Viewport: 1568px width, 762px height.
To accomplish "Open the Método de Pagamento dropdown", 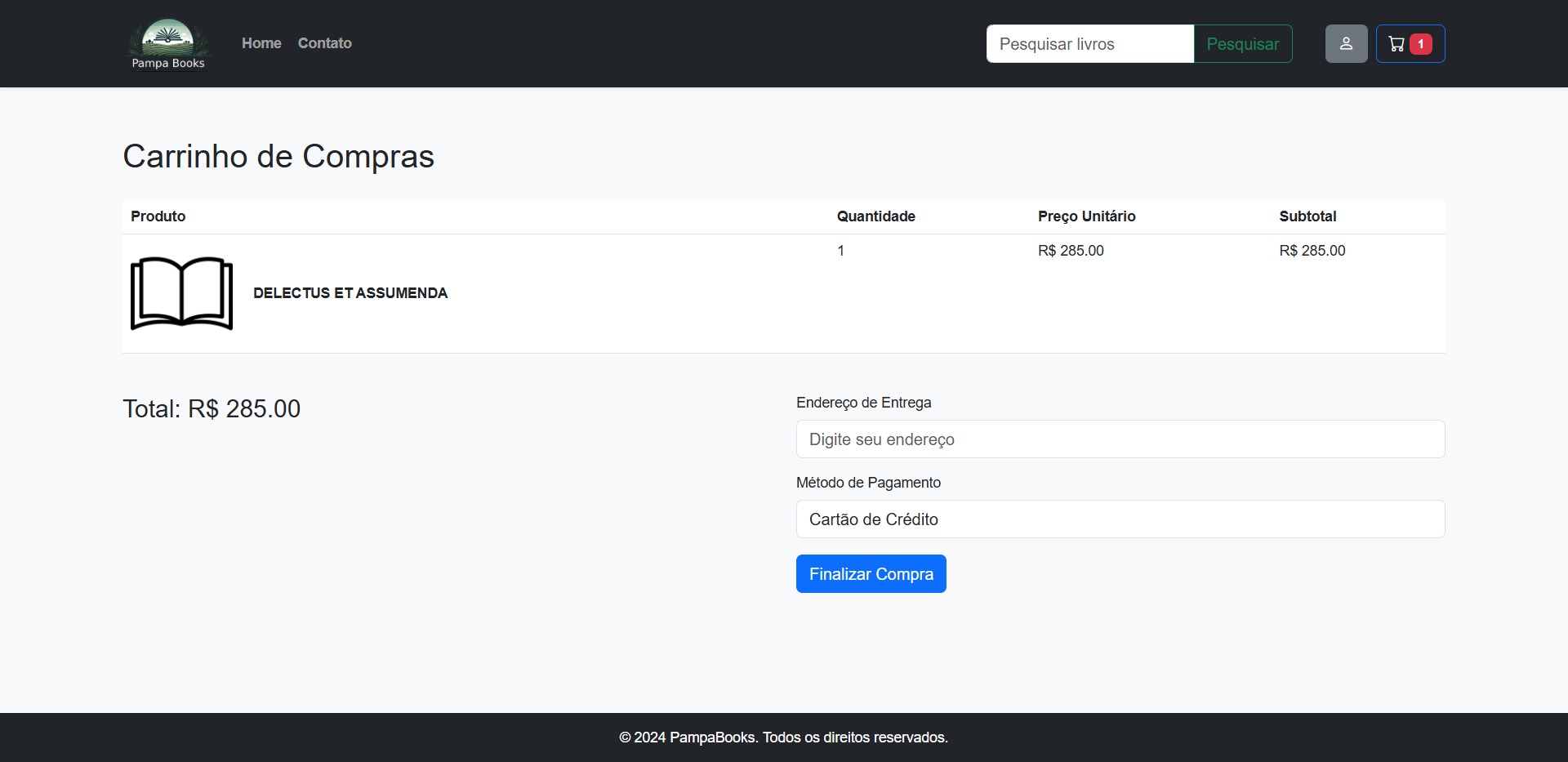I will pos(1120,519).
